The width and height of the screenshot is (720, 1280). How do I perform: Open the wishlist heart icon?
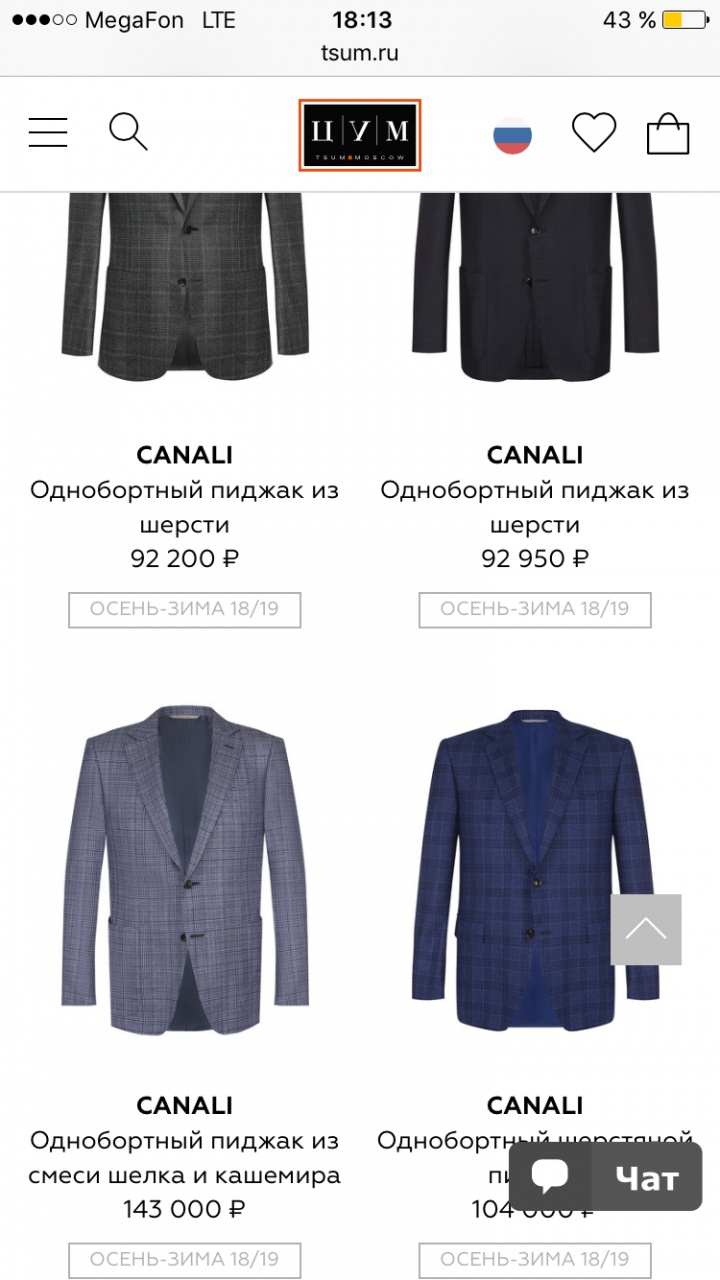pos(594,133)
